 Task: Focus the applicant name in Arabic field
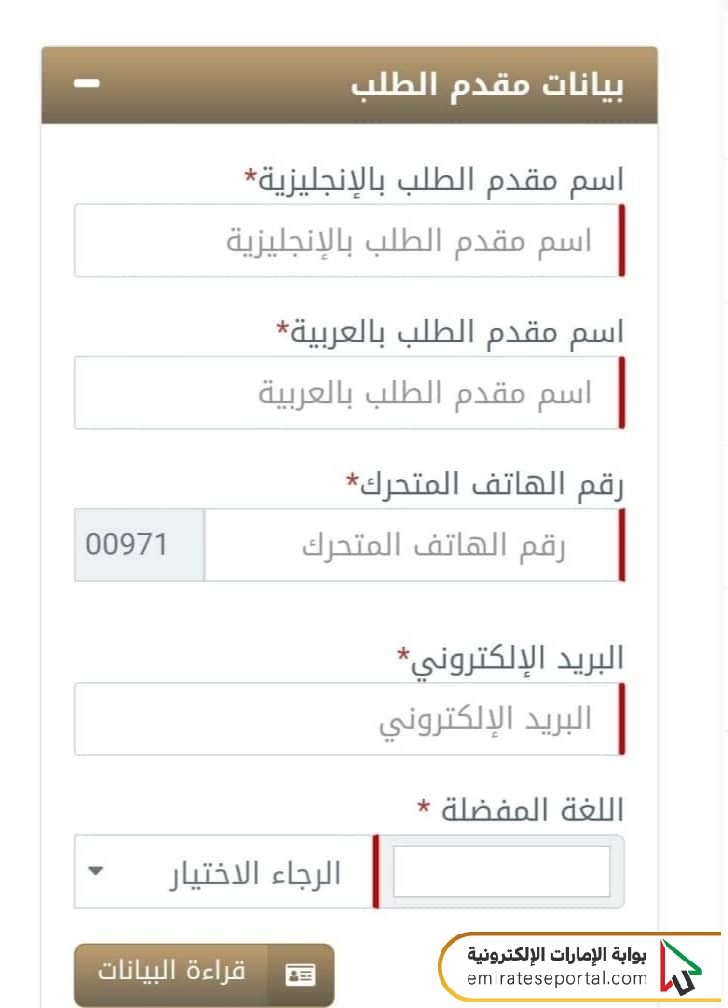click(x=349, y=393)
